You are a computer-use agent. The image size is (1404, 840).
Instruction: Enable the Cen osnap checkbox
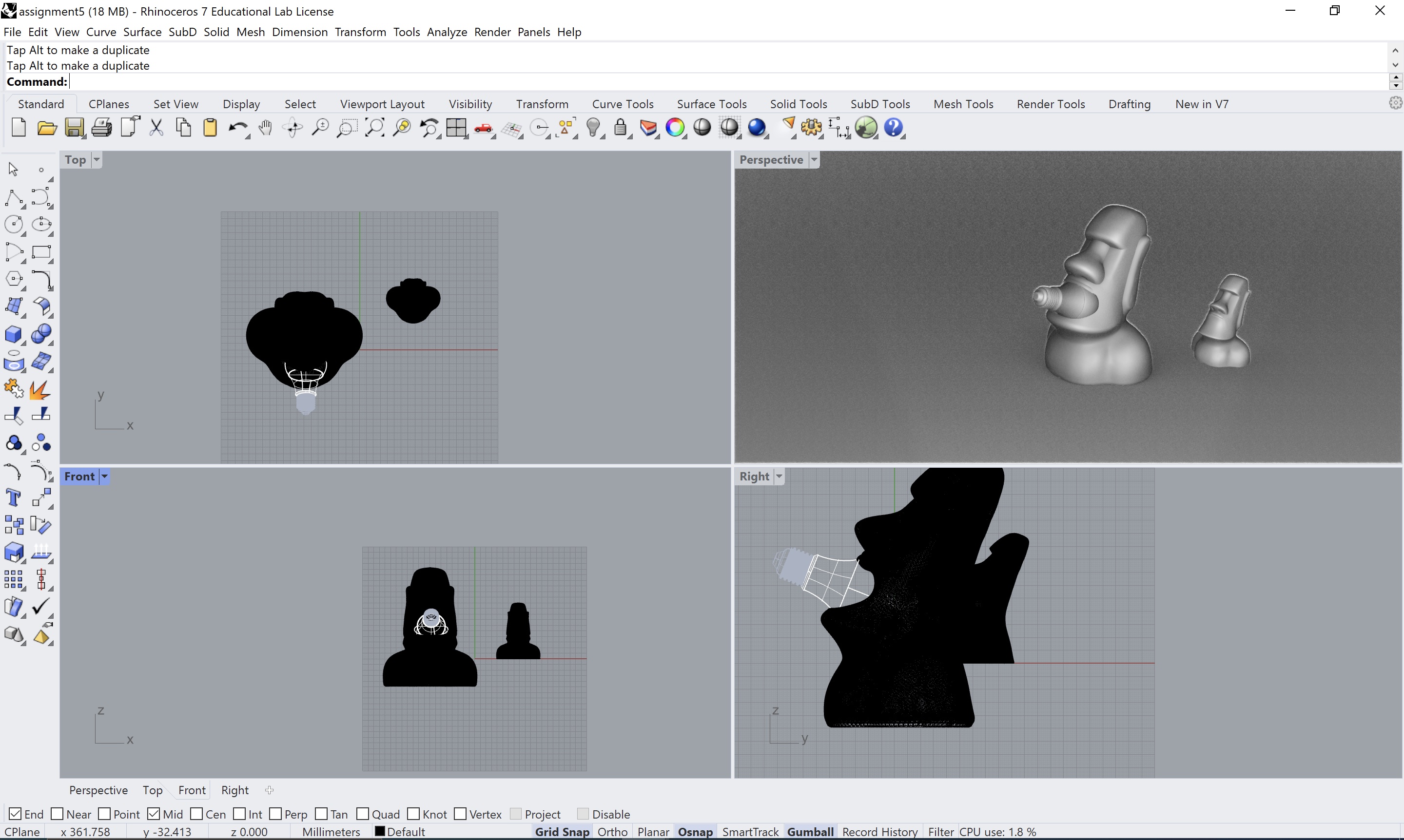pyautogui.click(x=196, y=814)
